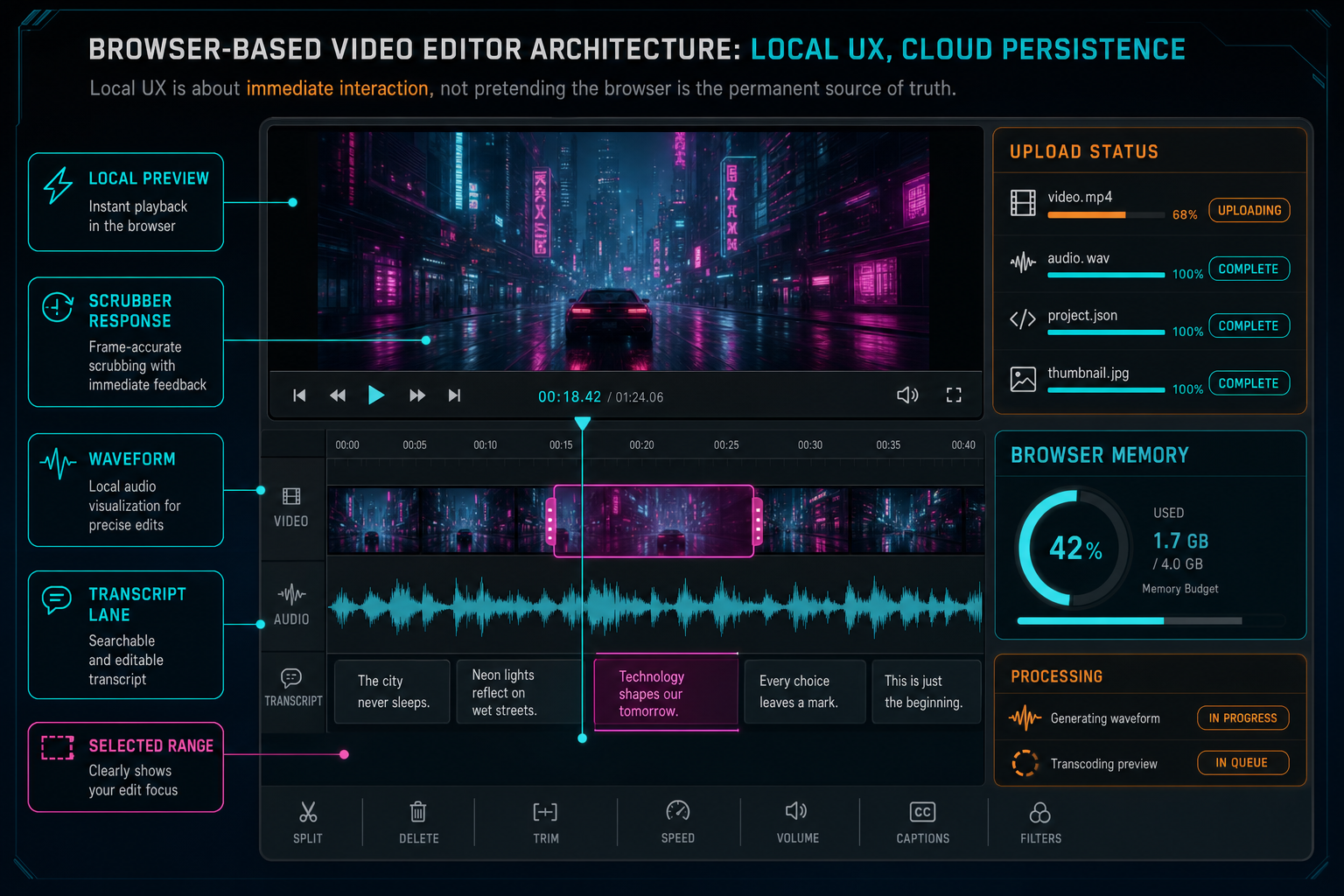Click the audio.wav upload progress bar
Screen dimensions: 1344x896
(1106, 275)
